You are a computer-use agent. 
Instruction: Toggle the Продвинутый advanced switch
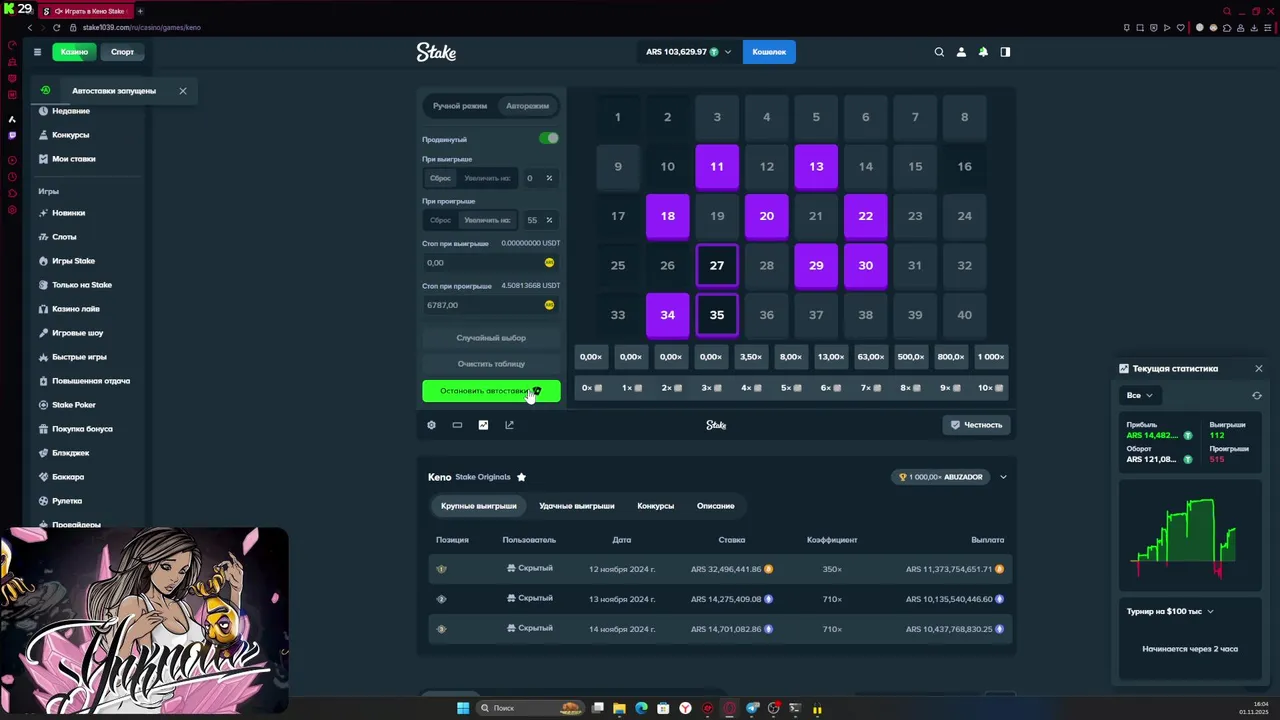(x=549, y=138)
